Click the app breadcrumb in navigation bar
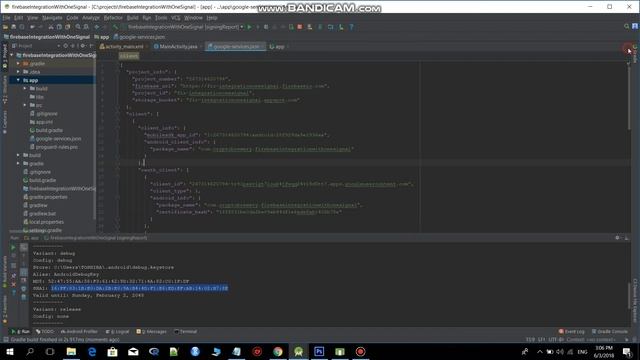 (x=102, y=37)
